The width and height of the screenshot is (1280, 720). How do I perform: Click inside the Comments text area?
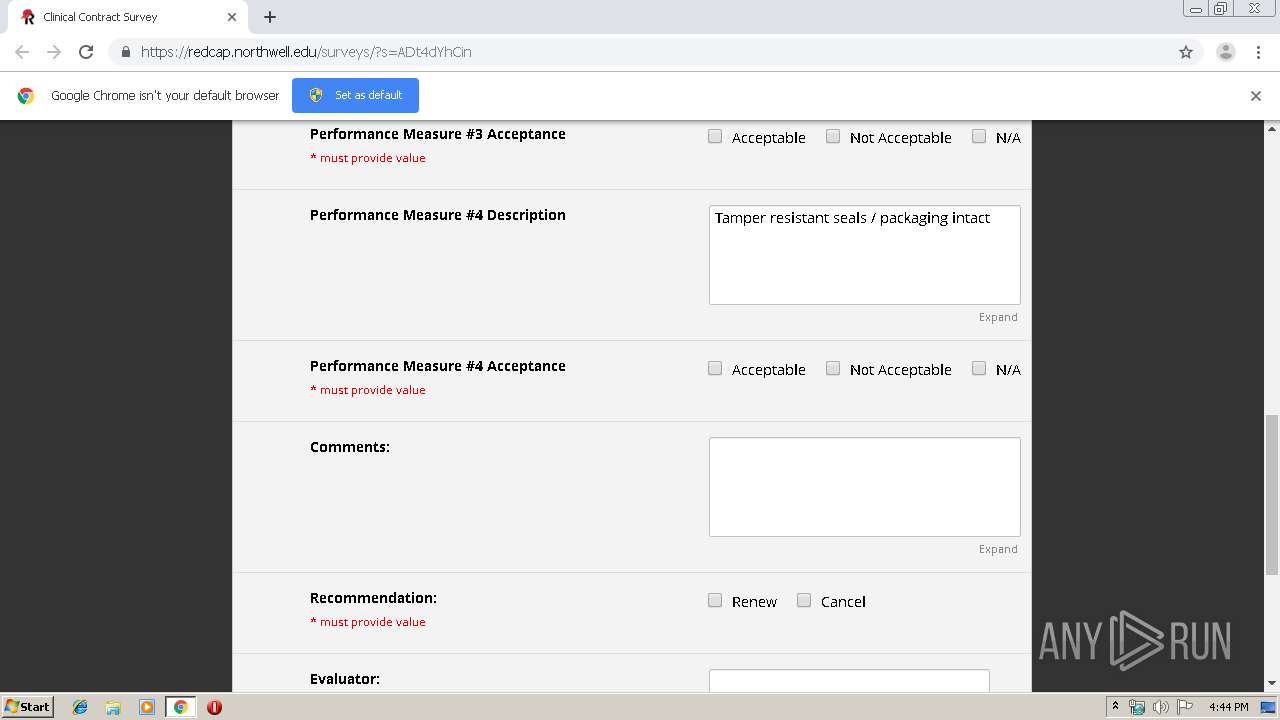pyautogui.click(x=865, y=487)
